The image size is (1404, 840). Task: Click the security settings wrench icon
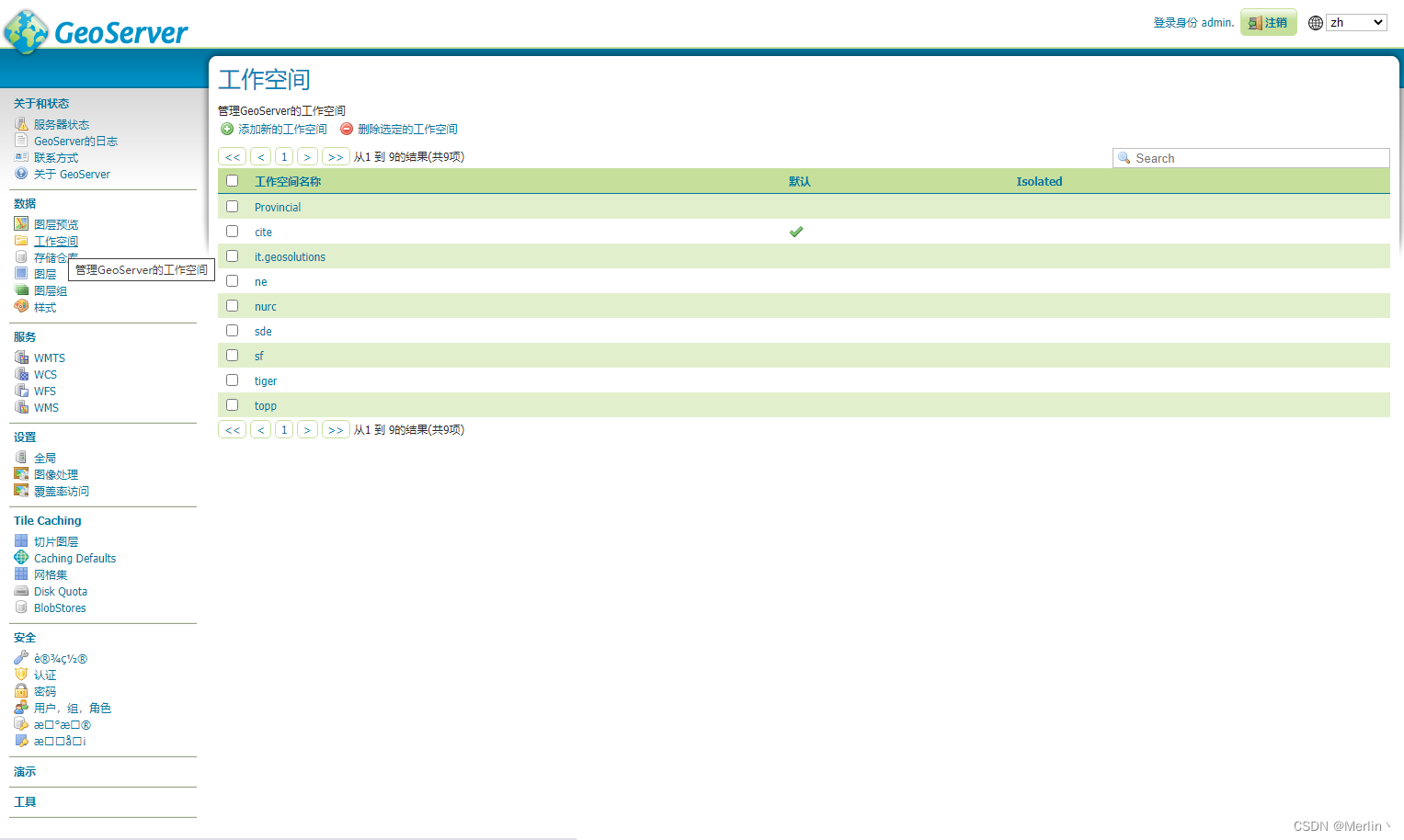[21, 658]
